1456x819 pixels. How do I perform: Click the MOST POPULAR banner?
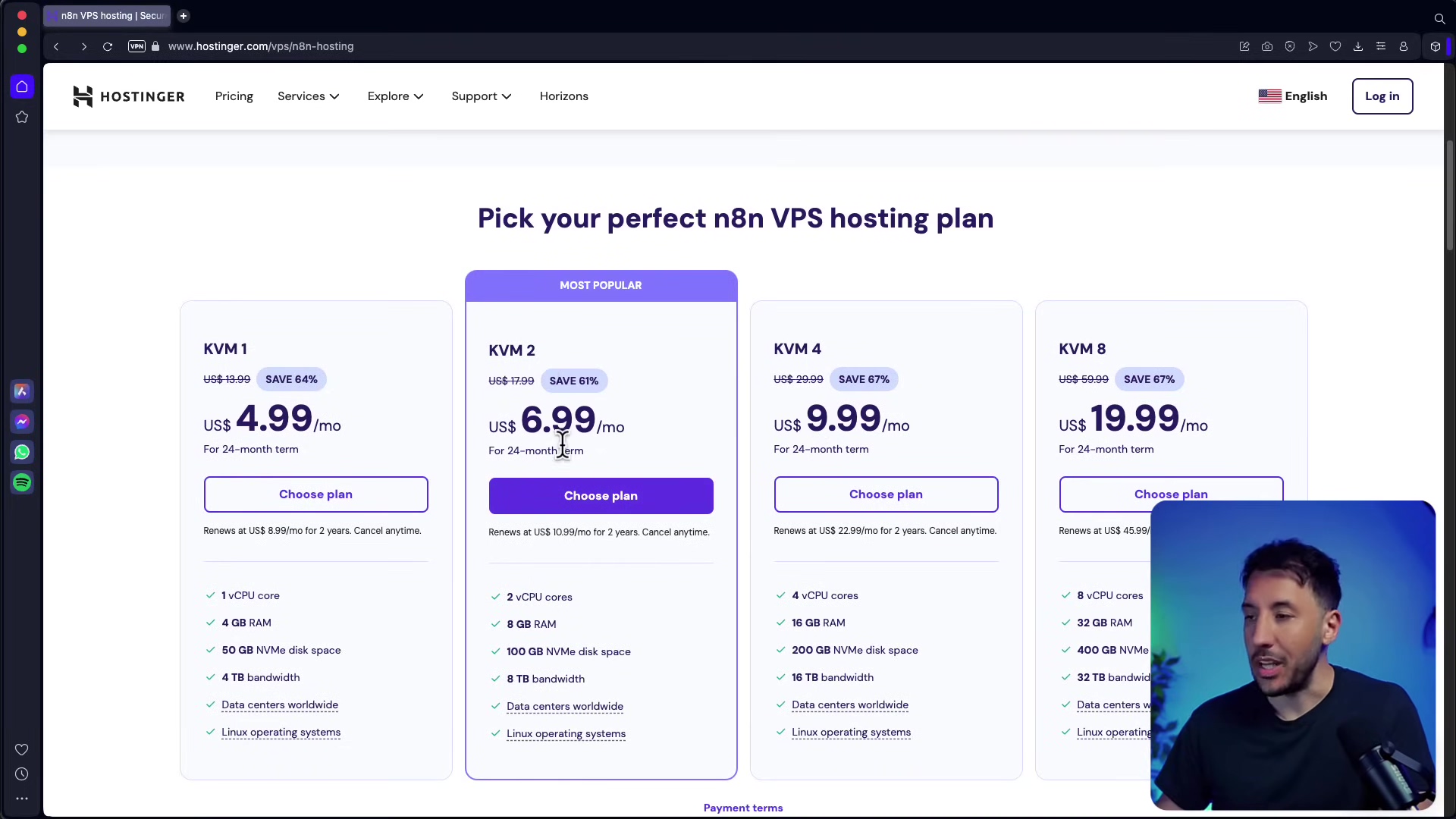pyautogui.click(x=601, y=286)
